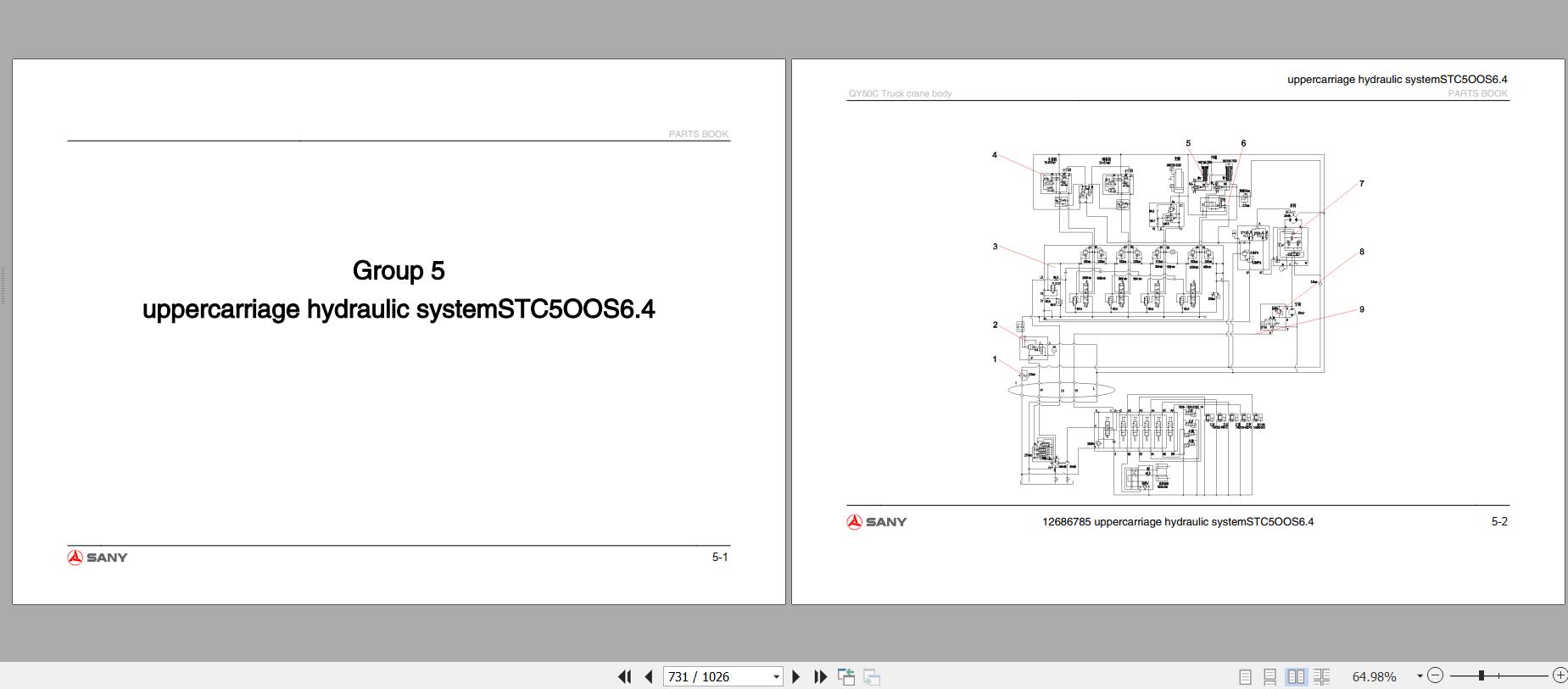Click the left panel expander grip
Viewport: 1568px width, 689px height.
[3, 286]
